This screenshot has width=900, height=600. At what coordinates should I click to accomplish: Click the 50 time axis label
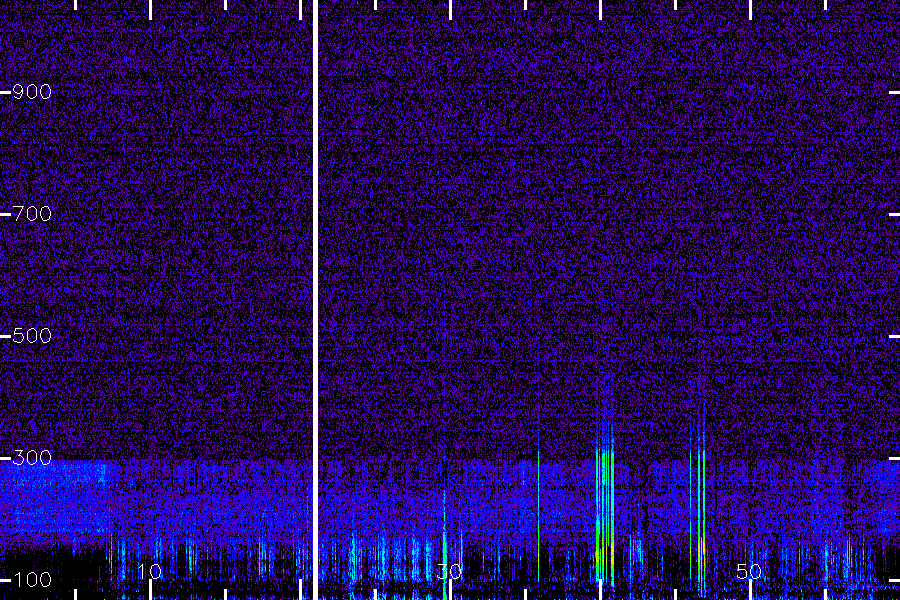[x=749, y=571]
